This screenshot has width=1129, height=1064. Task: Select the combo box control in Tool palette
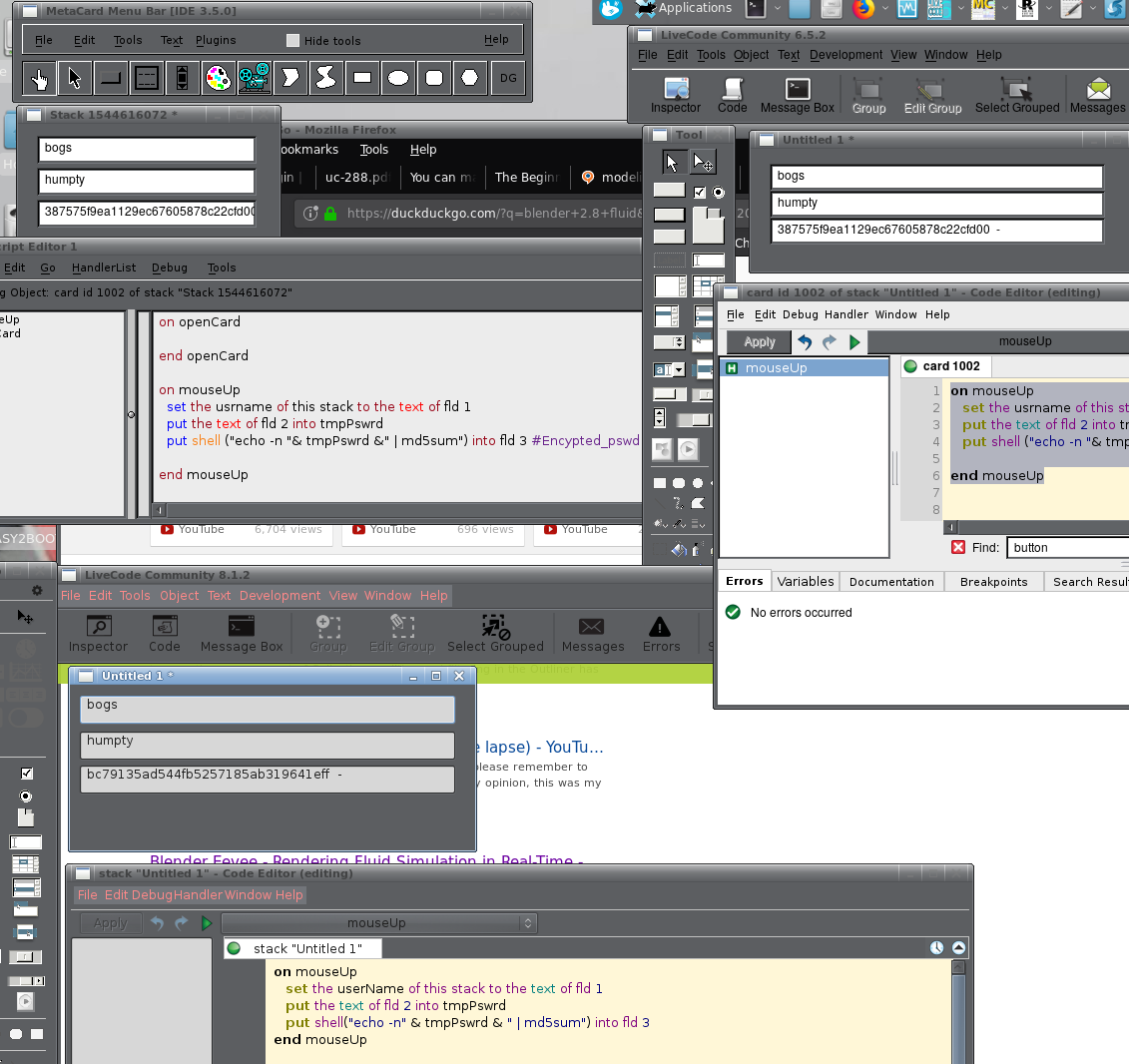click(x=669, y=369)
